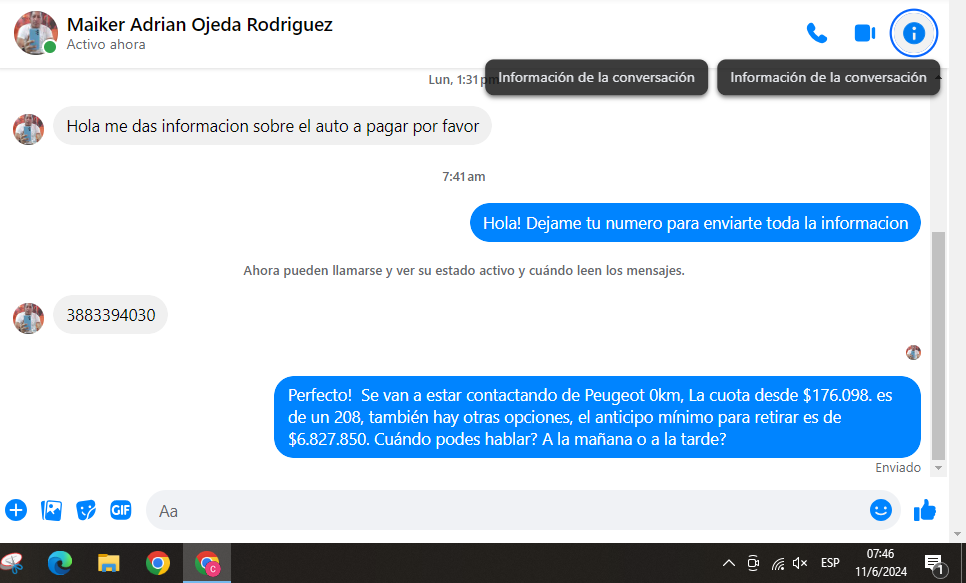Click the message input field
The width and height of the screenshot is (966, 583).
(x=500, y=510)
